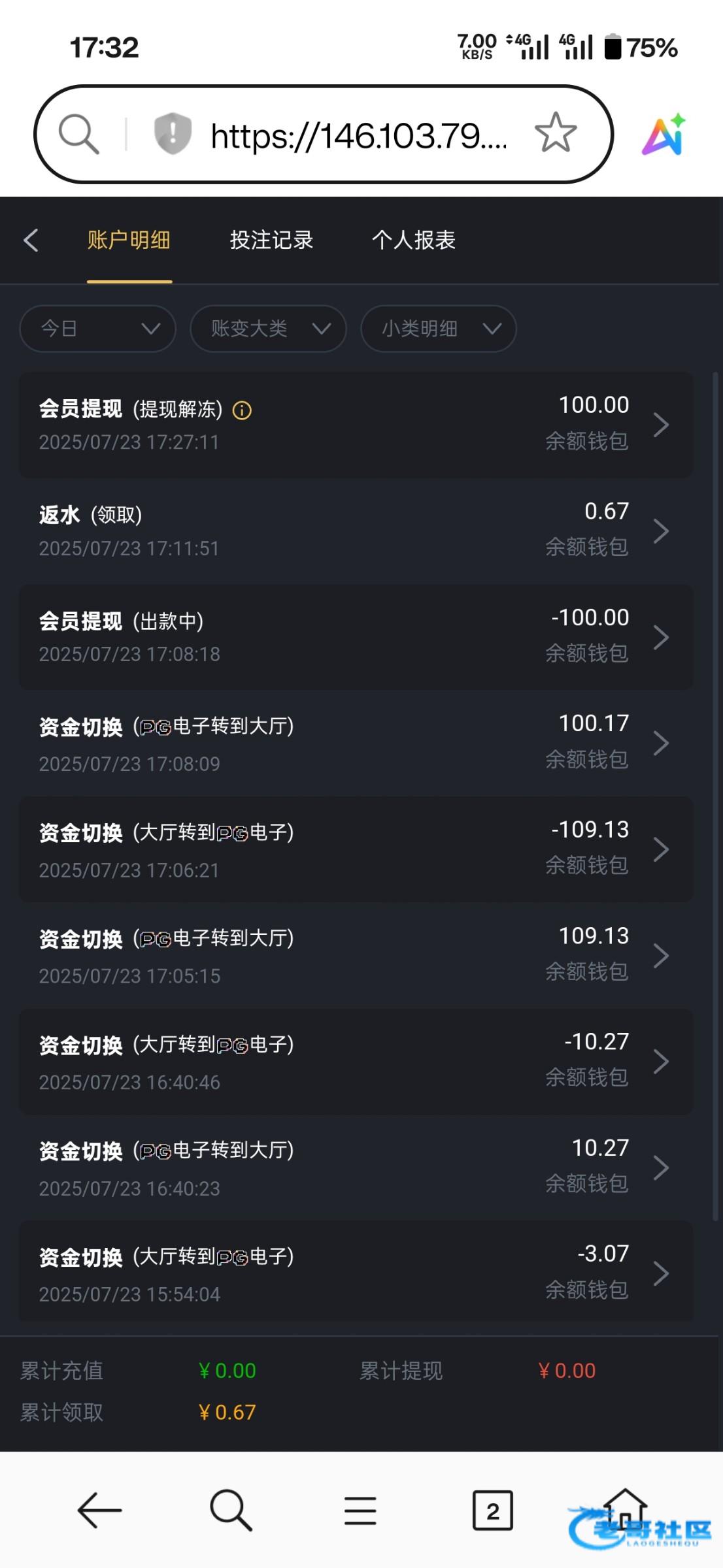Switch to the 个人报表 tab
The image size is (723, 1568).
tap(413, 240)
